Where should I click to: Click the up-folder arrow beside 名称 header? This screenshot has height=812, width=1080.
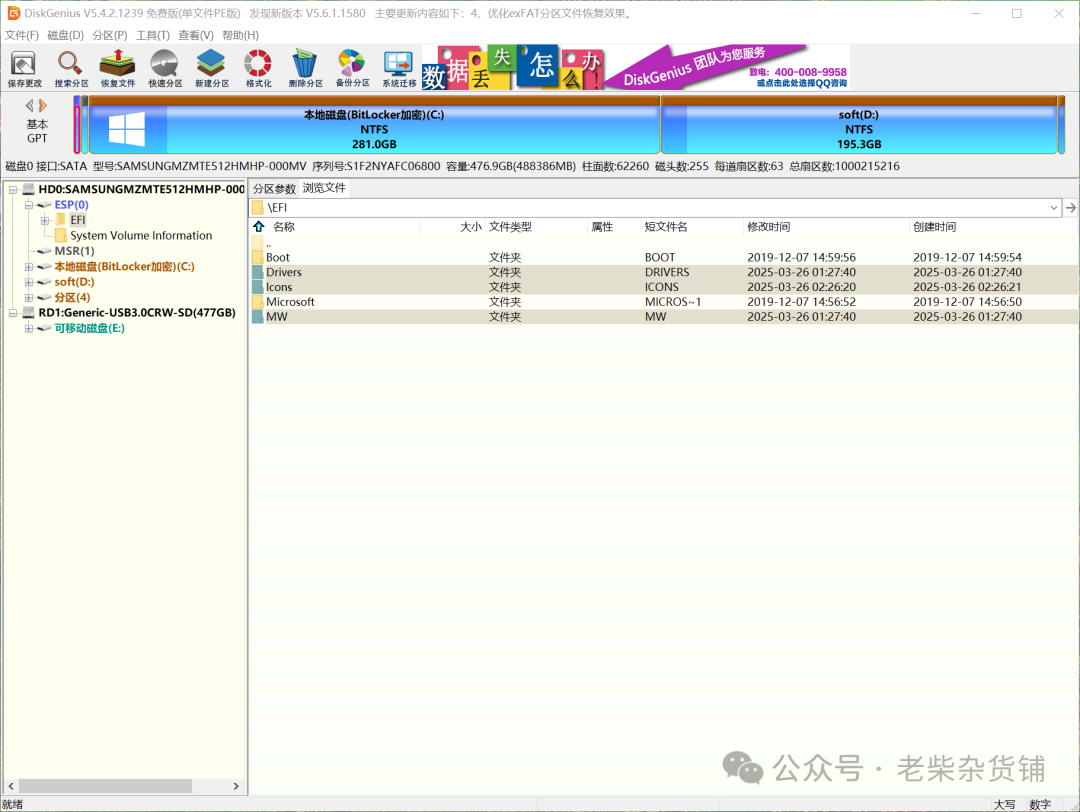click(259, 227)
